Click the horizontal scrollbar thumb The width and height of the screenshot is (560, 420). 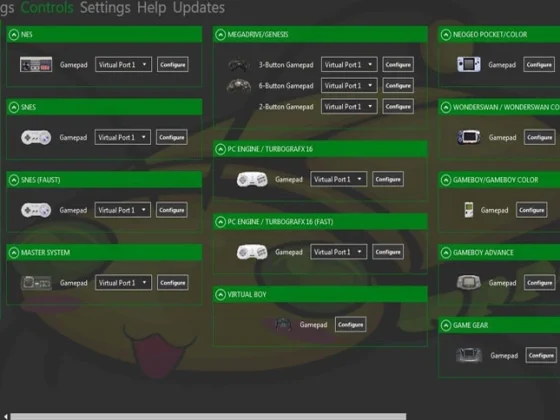point(208,416)
